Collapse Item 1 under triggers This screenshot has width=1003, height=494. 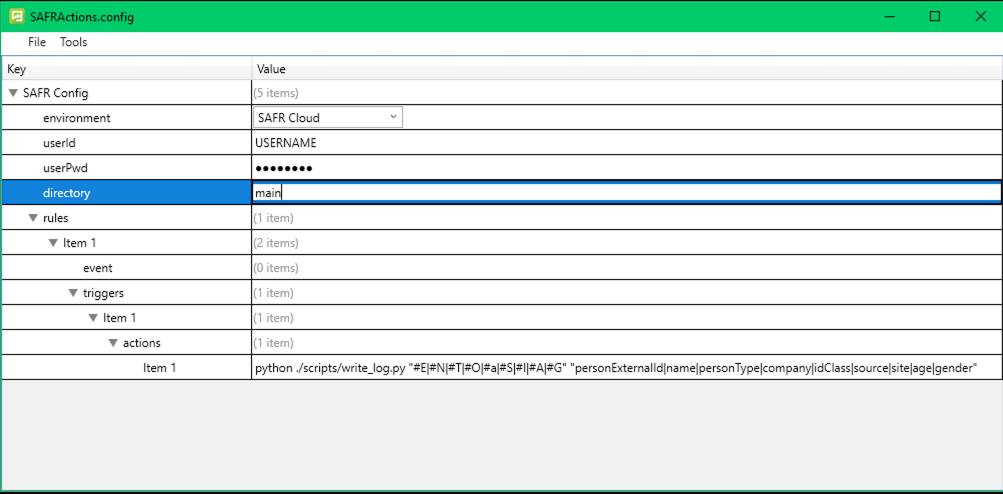(x=93, y=318)
